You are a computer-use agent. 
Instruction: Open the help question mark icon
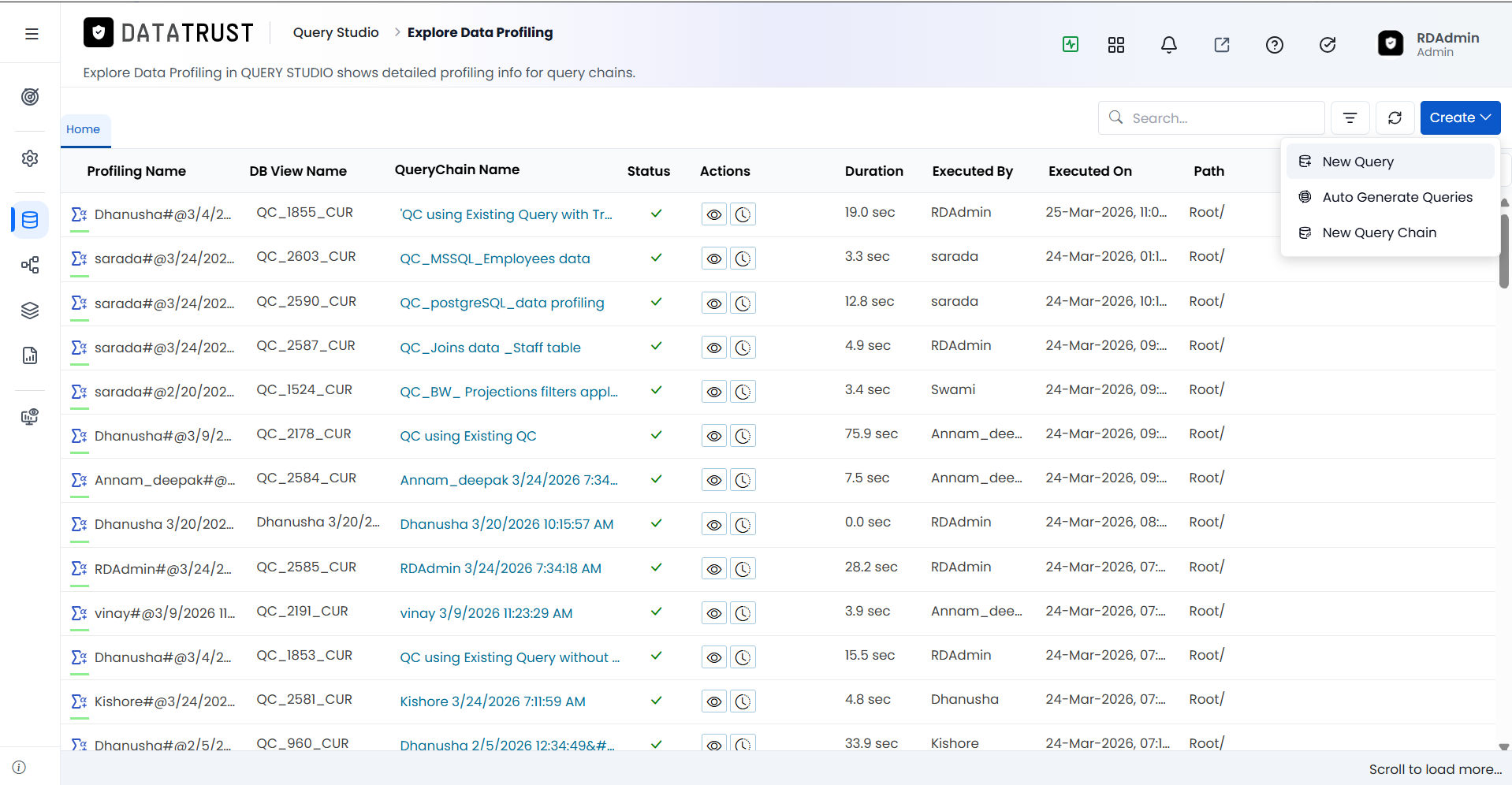click(x=1275, y=45)
